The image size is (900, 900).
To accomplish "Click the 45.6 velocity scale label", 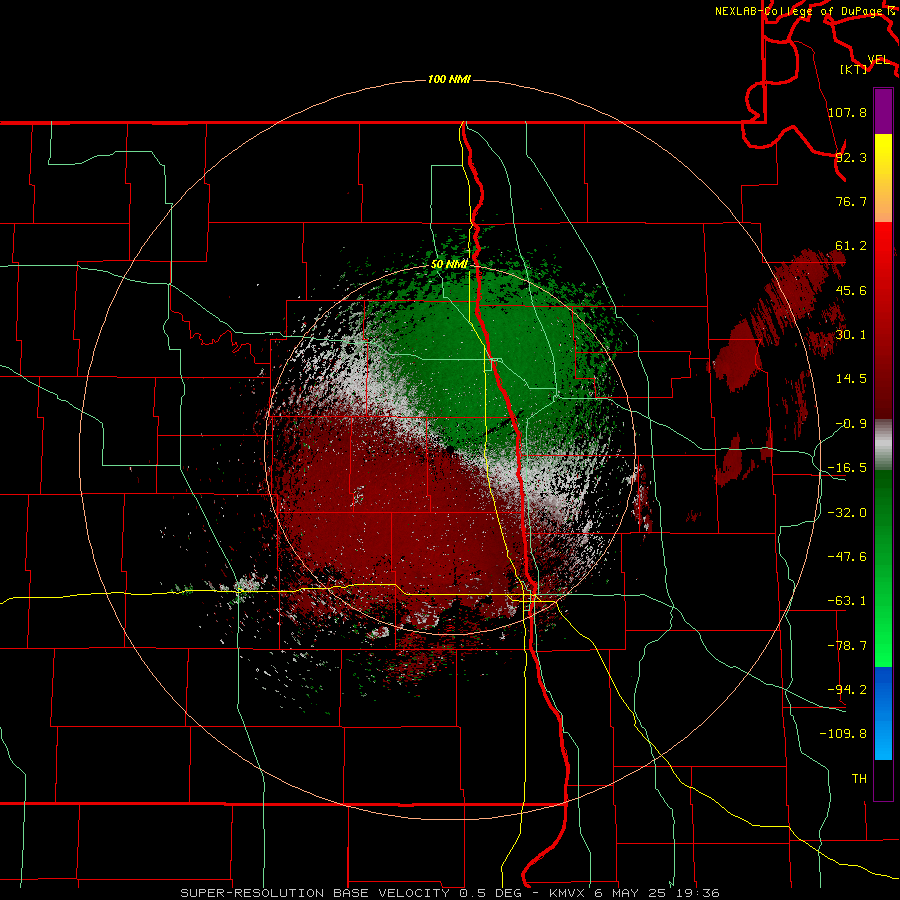I will (x=851, y=290).
